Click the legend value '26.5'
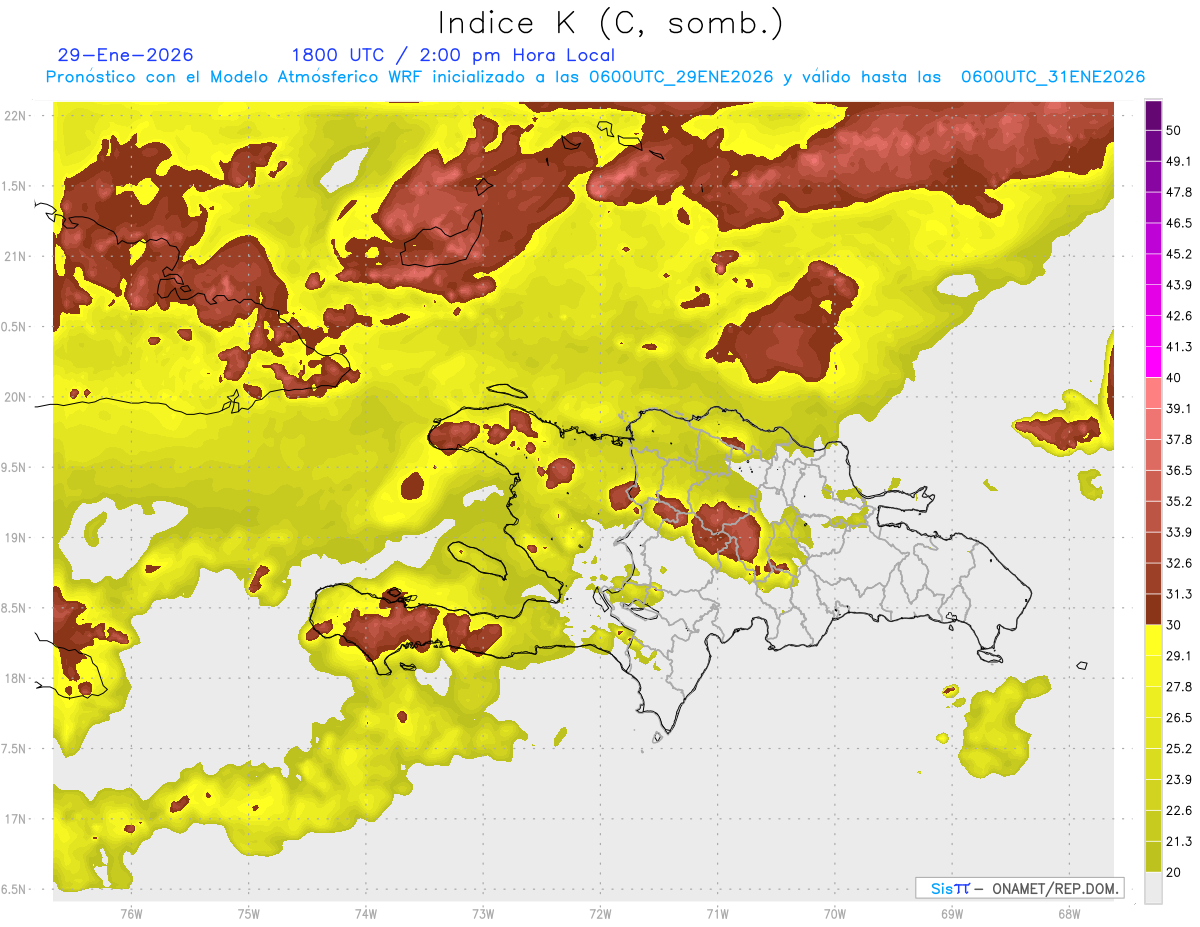 tap(1179, 718)
